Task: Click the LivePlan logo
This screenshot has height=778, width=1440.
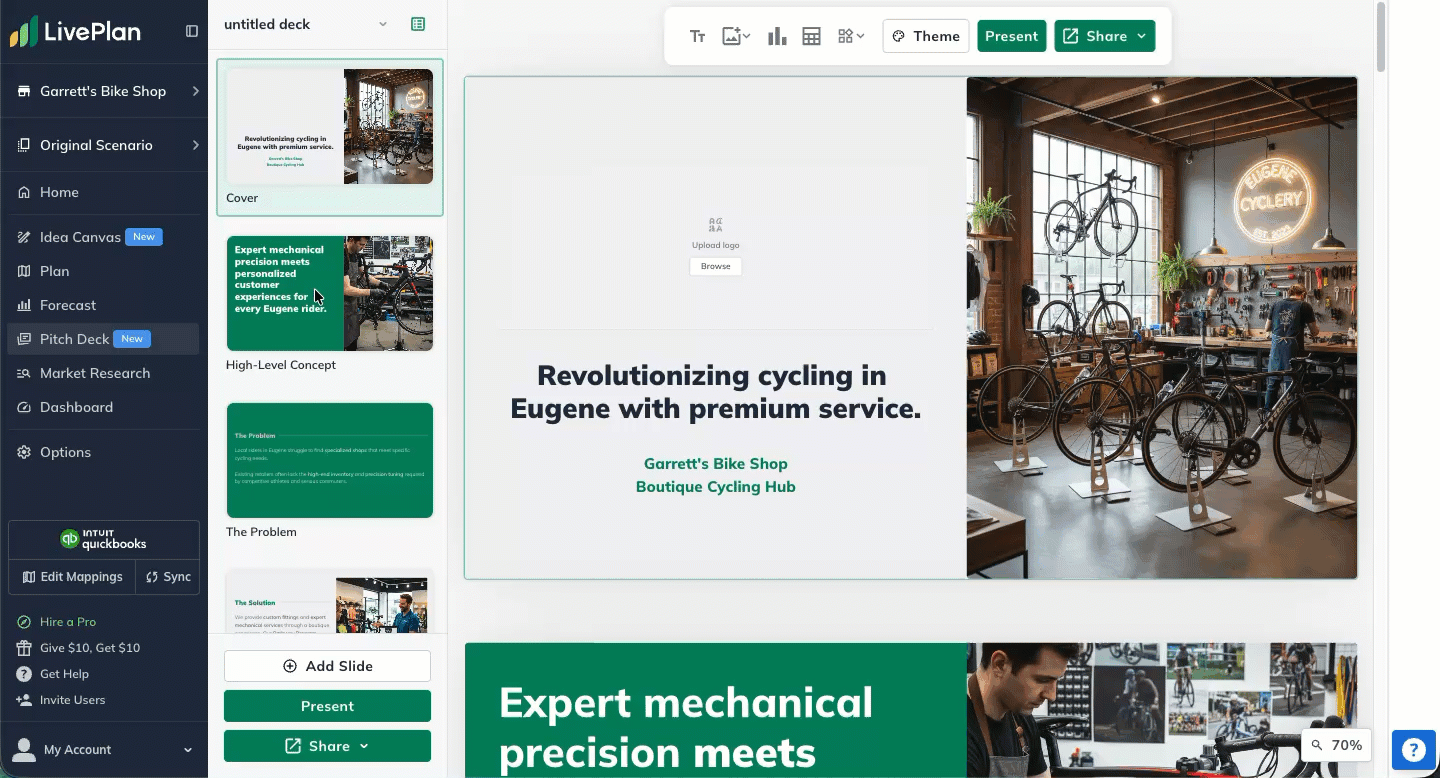Action: tap(75, 31)
